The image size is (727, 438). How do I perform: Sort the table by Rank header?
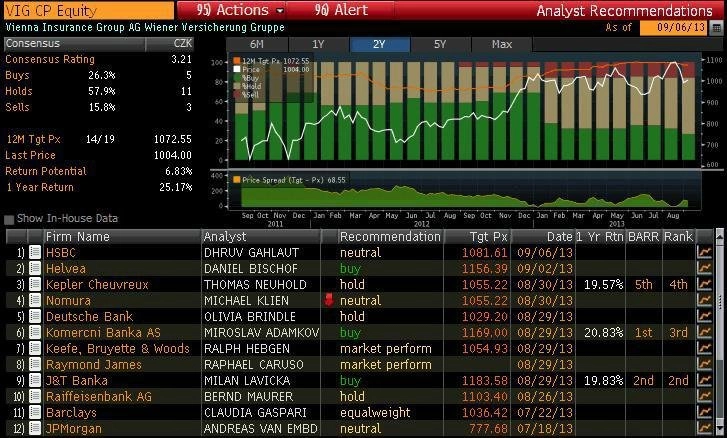coord(678,236)
